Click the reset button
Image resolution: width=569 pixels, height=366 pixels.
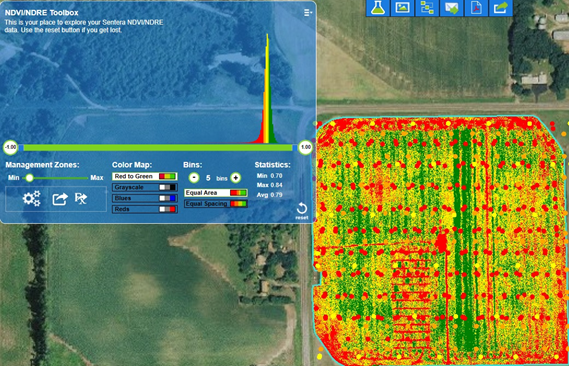(302, 210)
